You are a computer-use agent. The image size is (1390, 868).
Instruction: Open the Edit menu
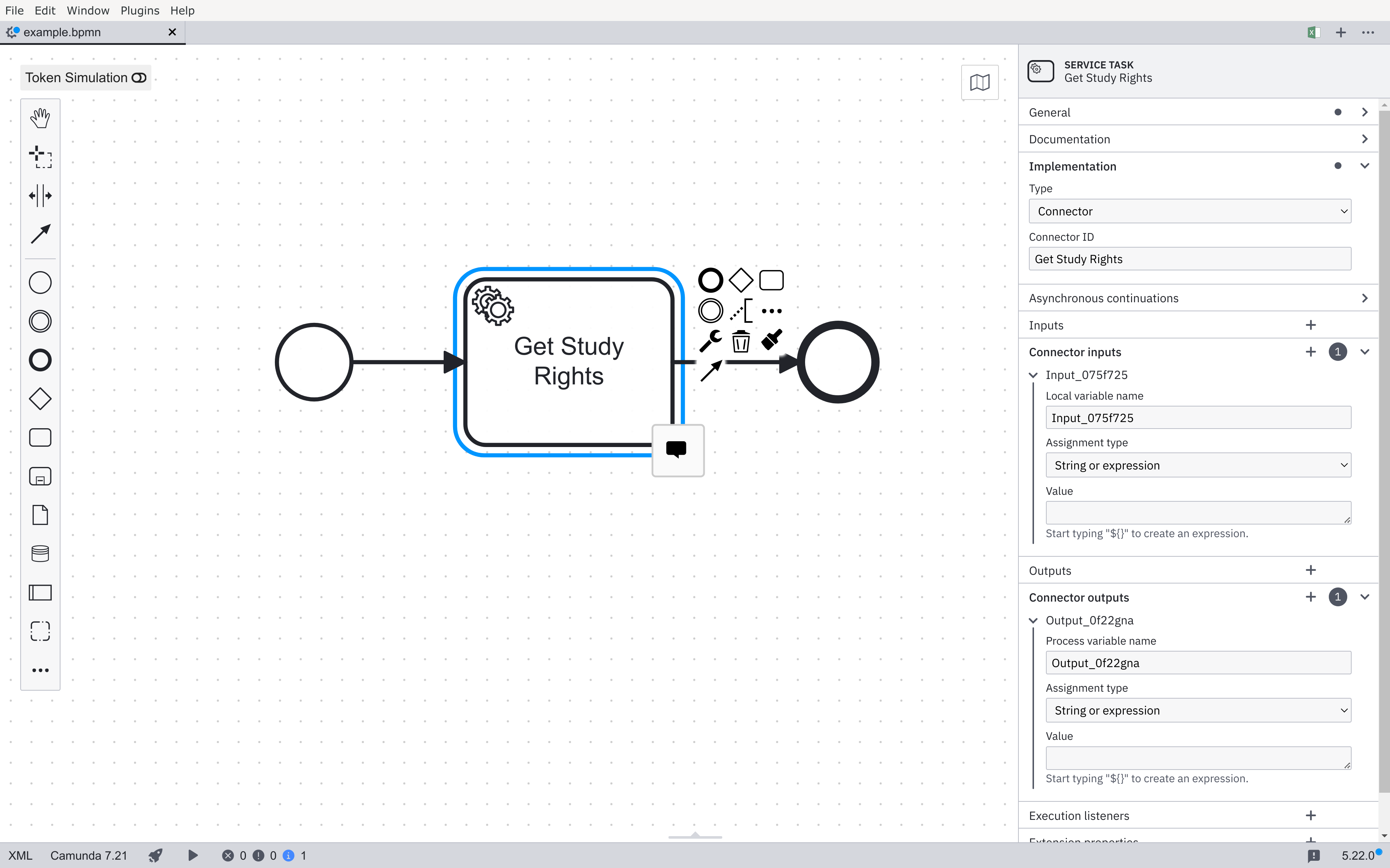tap(45, 10)
